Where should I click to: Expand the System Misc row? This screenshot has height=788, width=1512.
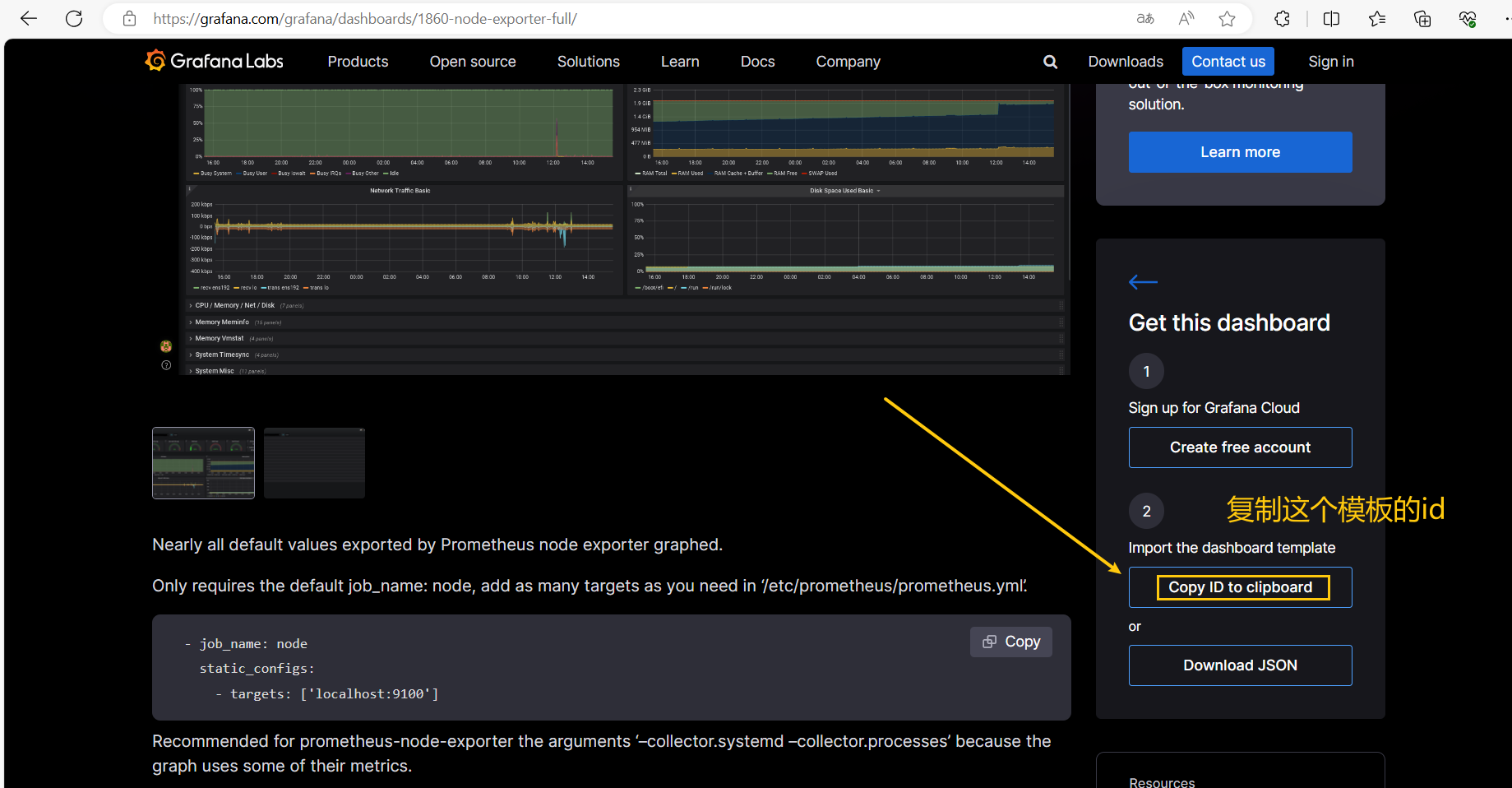tap(625, 370)
